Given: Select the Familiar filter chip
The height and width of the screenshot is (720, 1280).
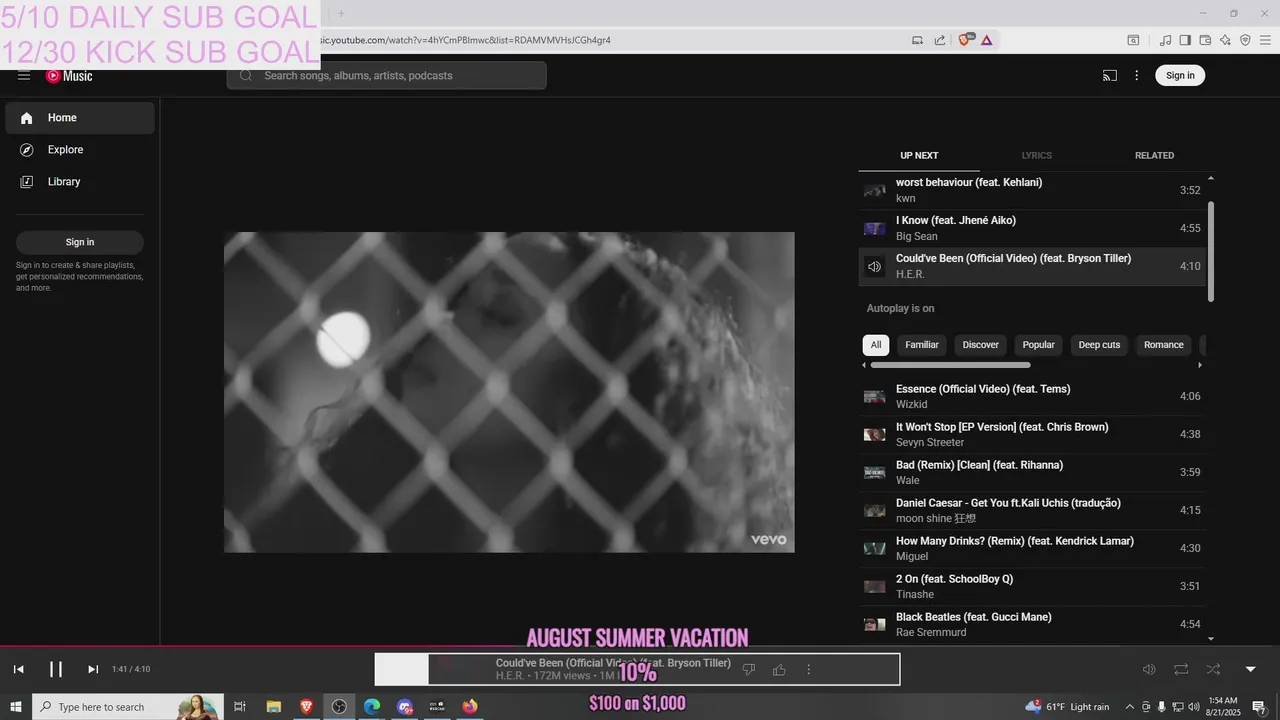Looking at the screenshot, I should click(922, 345).
